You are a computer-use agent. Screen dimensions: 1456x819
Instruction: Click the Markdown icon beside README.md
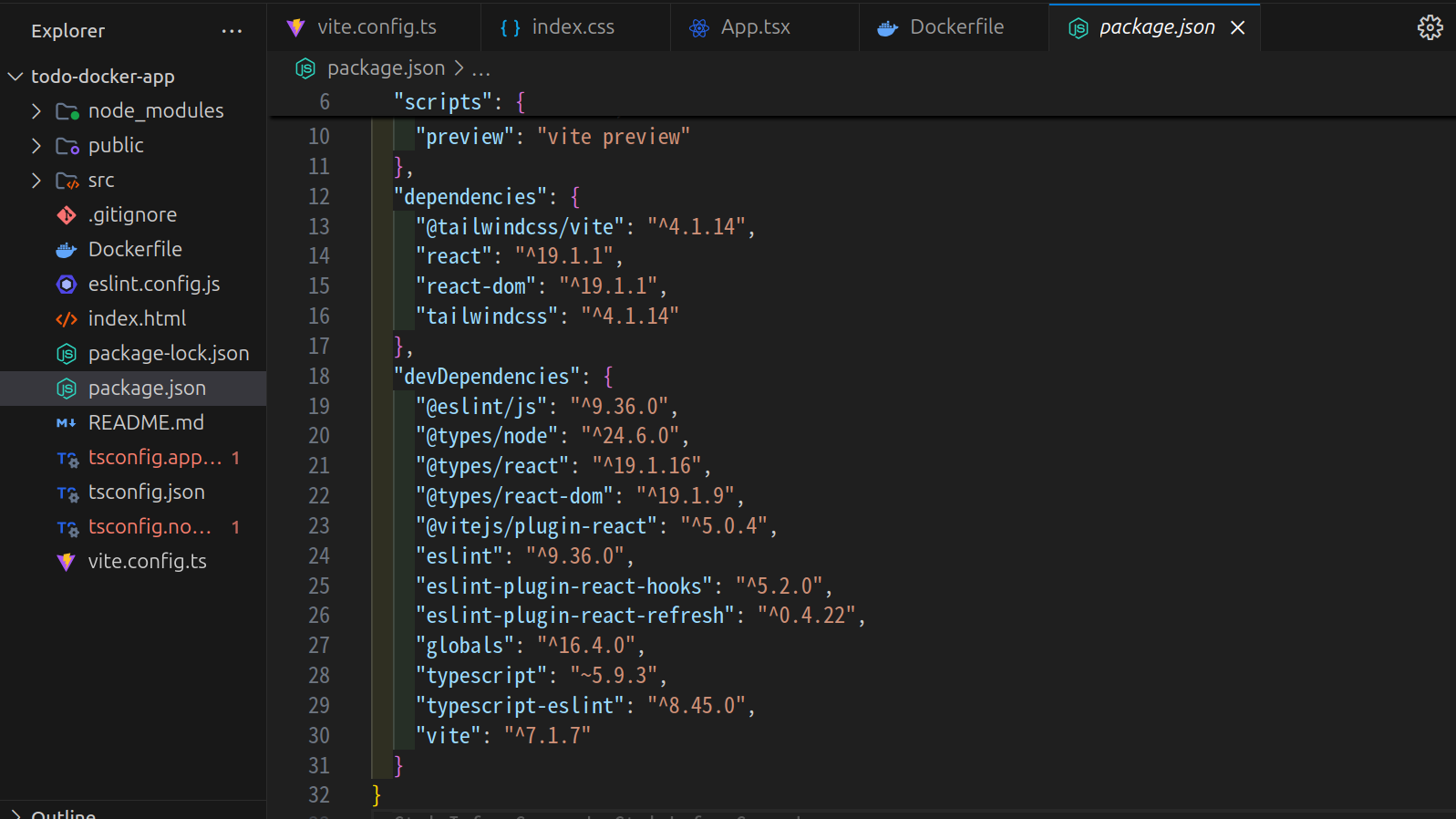point(67,423)
